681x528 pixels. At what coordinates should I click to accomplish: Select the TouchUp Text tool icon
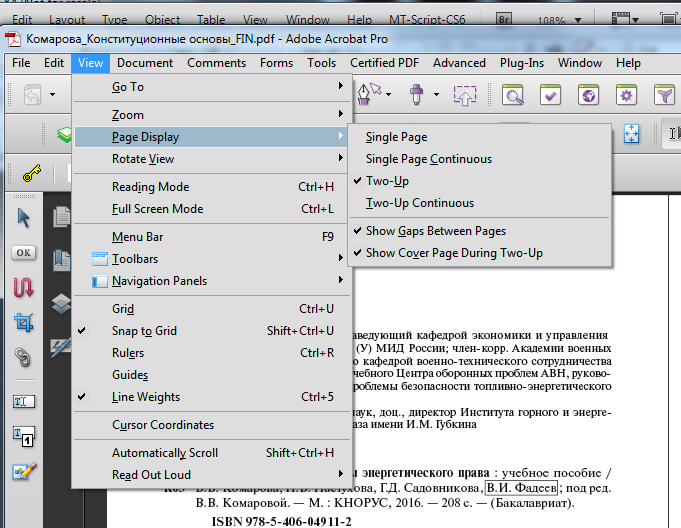(23, 402)
